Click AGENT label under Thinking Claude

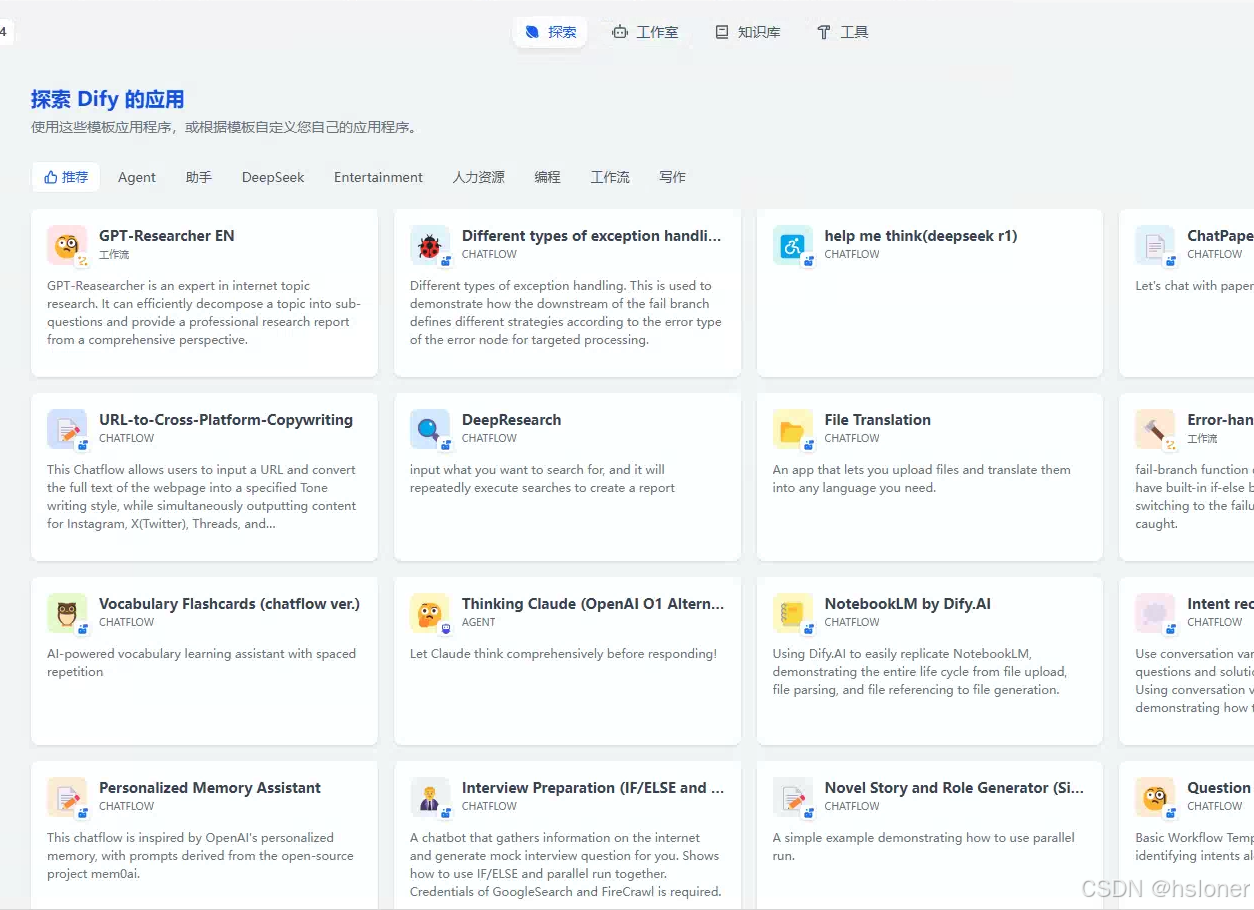coord(479,622)
